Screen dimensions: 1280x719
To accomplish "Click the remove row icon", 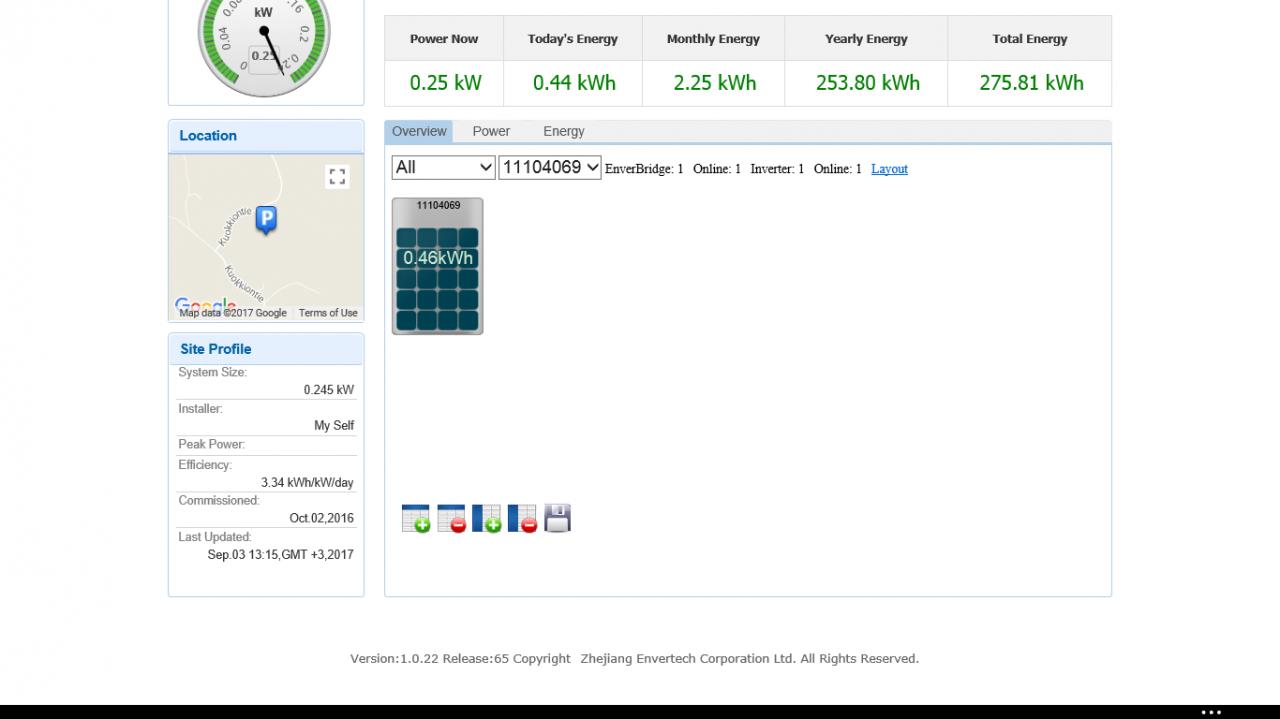I will pyautogui.click(x=451, y=519).
